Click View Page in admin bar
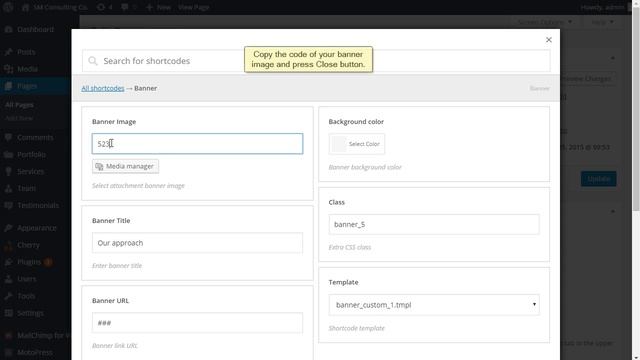The image size is (640, 360). coord(193,7)
